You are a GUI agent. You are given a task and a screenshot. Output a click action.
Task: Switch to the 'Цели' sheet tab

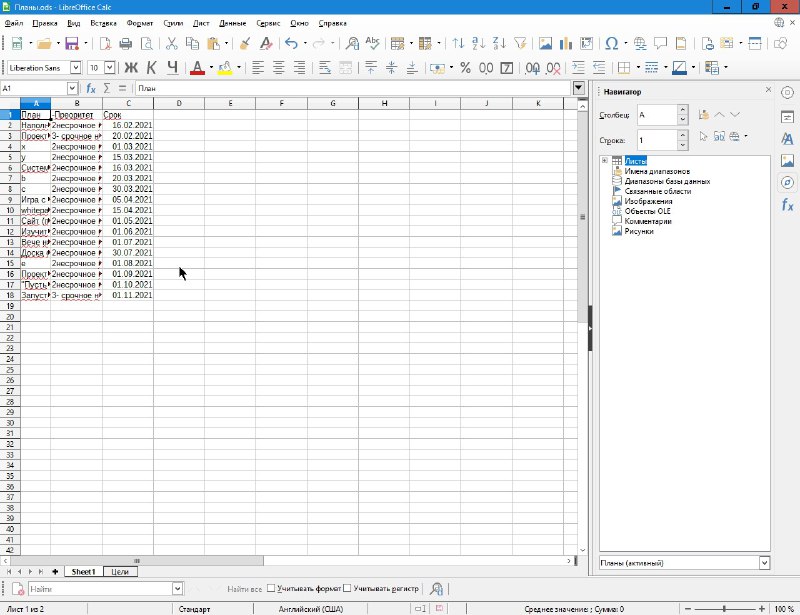119,572
